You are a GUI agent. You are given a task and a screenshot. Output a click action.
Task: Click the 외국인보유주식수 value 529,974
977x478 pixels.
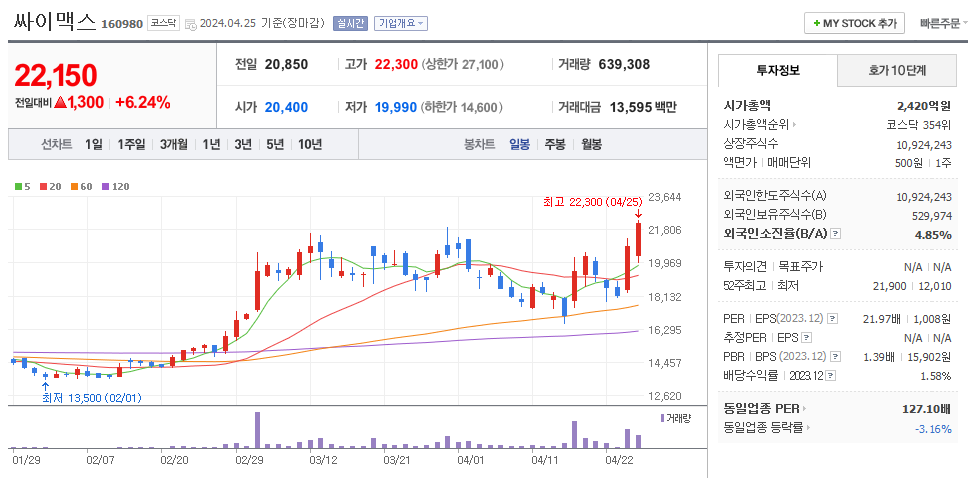pyautogui.click(x=930, y=216)
